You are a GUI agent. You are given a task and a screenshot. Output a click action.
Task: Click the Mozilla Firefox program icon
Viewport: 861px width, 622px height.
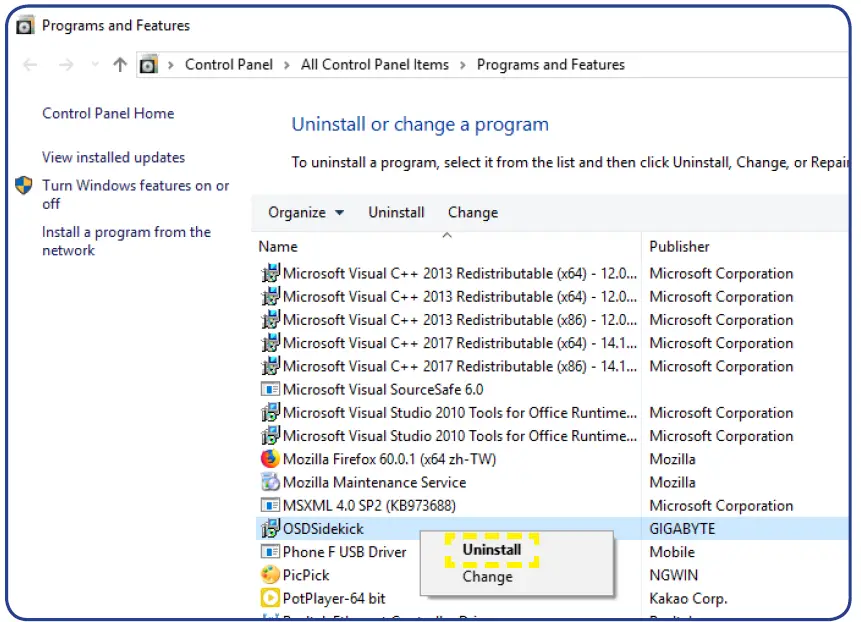pyautogui.click(x=270, y=459)
